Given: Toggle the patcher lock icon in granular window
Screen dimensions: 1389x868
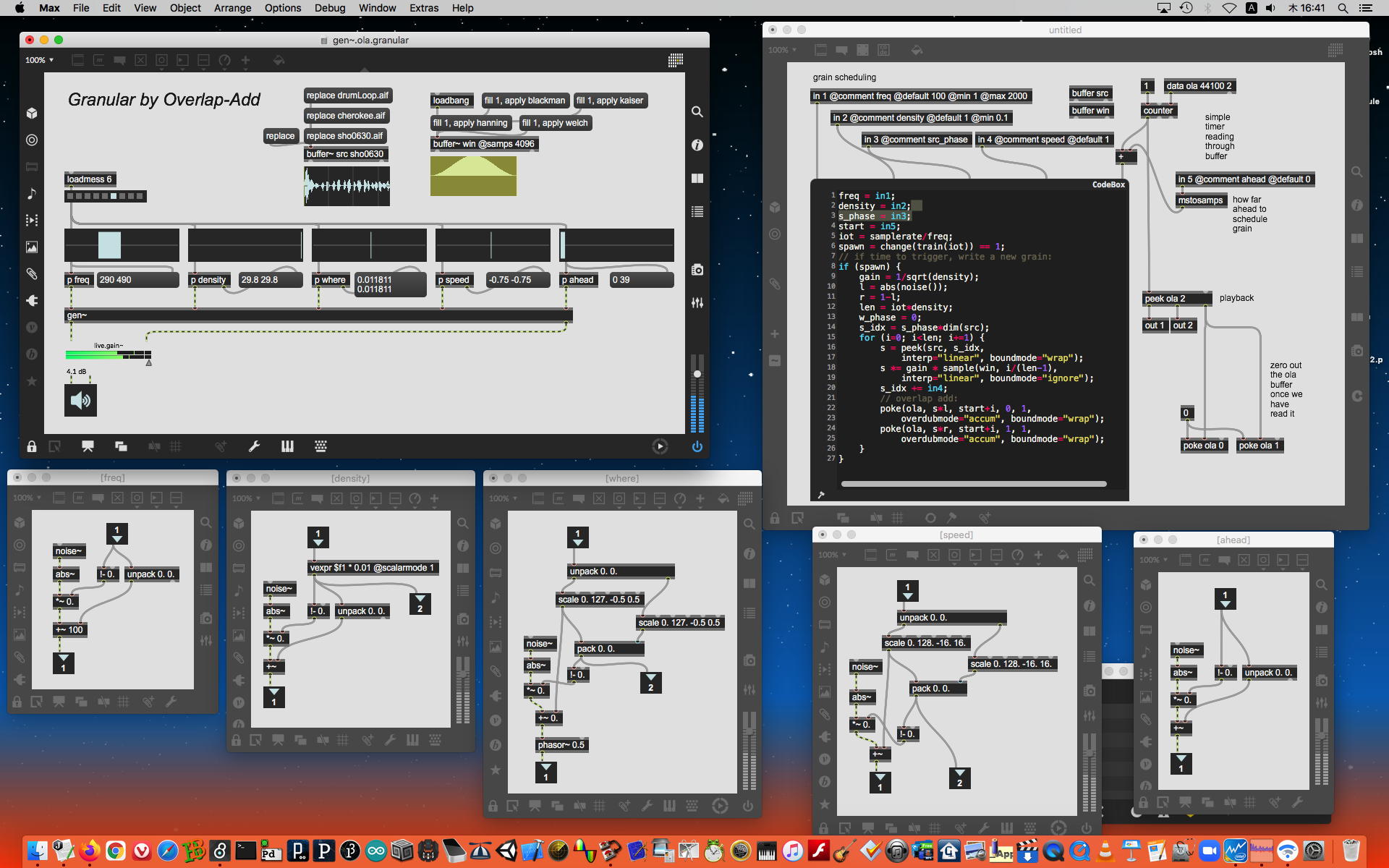Looking at the screenshot, I should tap(32, 446).
